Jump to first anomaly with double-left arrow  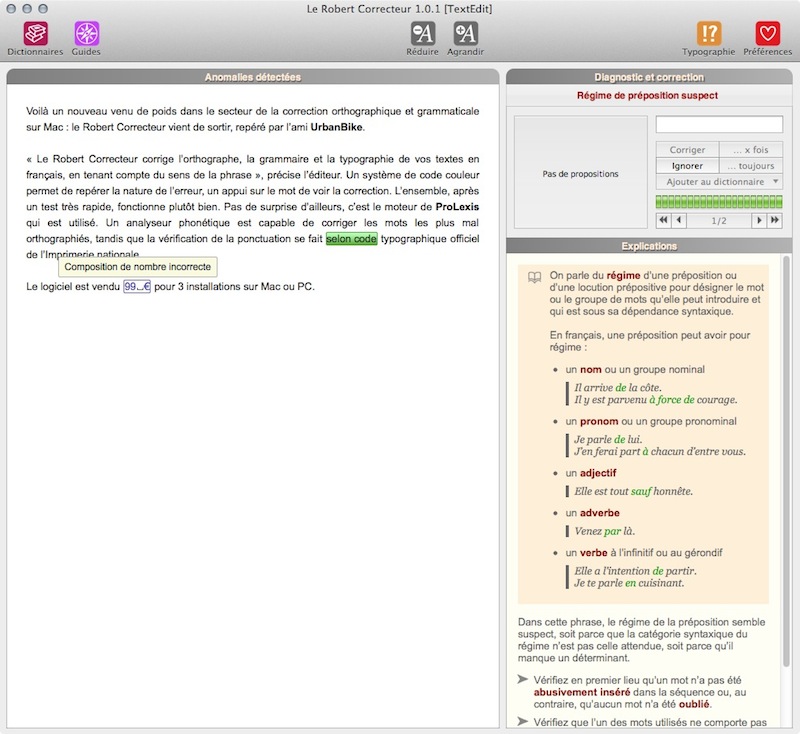pos(663,220)
